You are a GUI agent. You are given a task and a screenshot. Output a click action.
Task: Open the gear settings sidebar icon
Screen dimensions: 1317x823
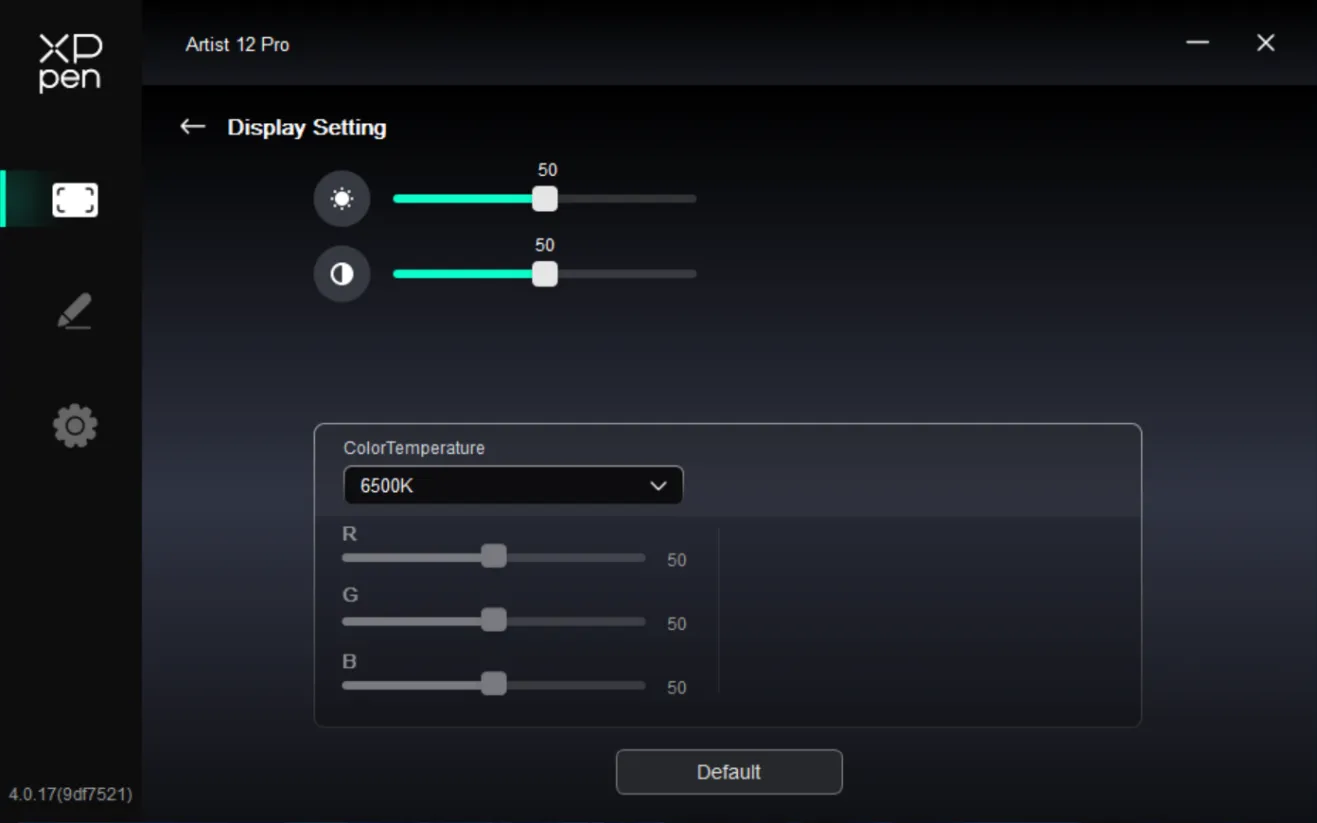pyautogui.click(x=75, y=426)
